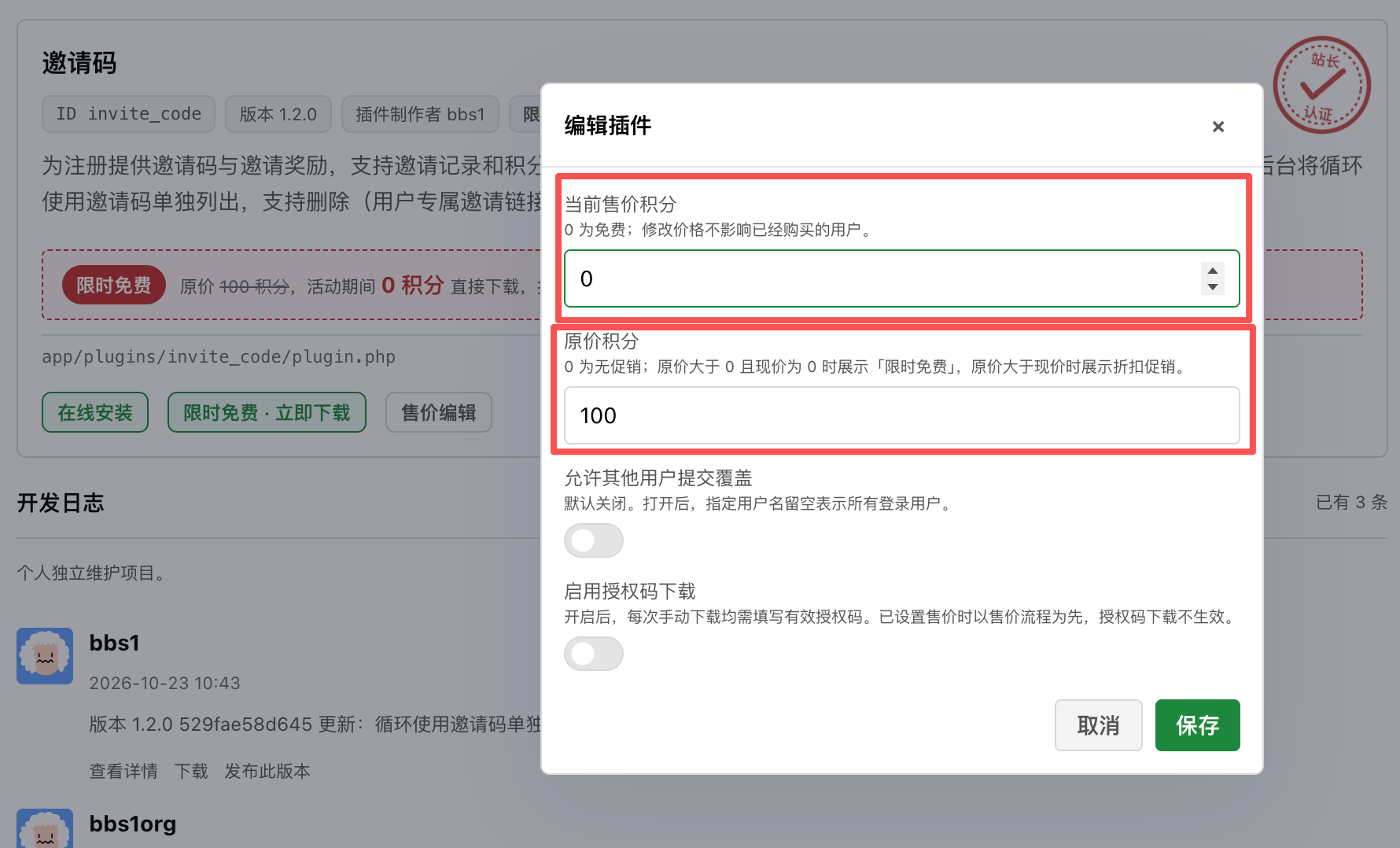Click the bbs1org username
The width and height of the screenshot is (1400, 848).
point(133,824)
